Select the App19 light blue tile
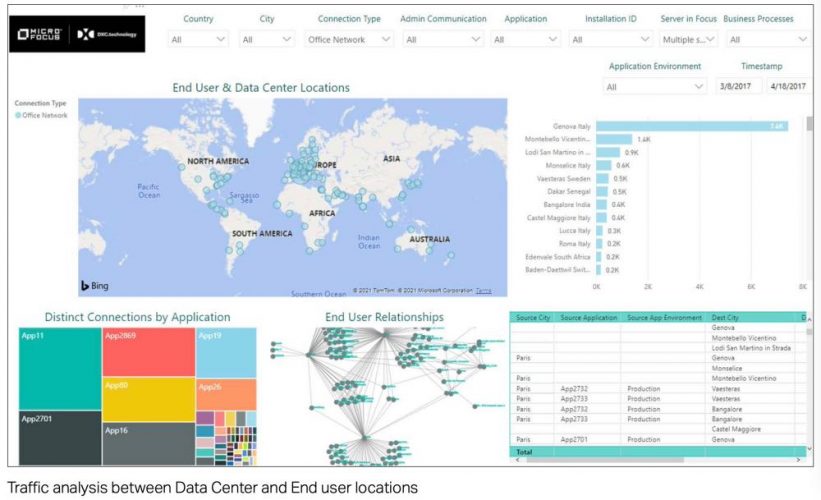This screenshot has width=821, height=500. coord(226,353)
